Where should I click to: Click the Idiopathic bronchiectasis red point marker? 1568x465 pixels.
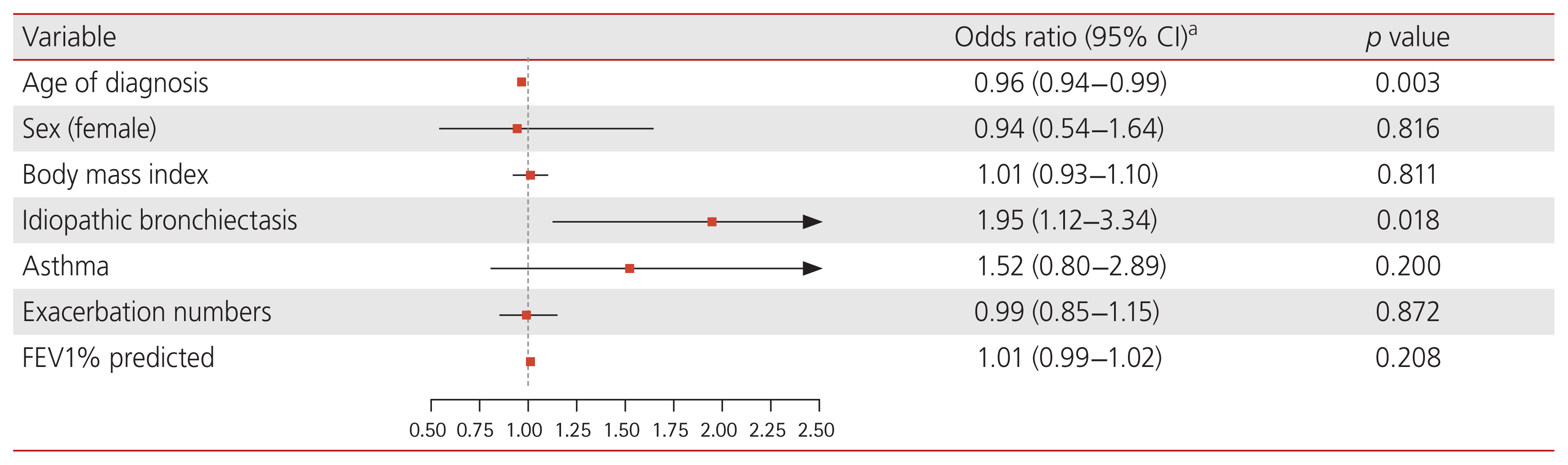pyautogui.click(x=712, y=222)
